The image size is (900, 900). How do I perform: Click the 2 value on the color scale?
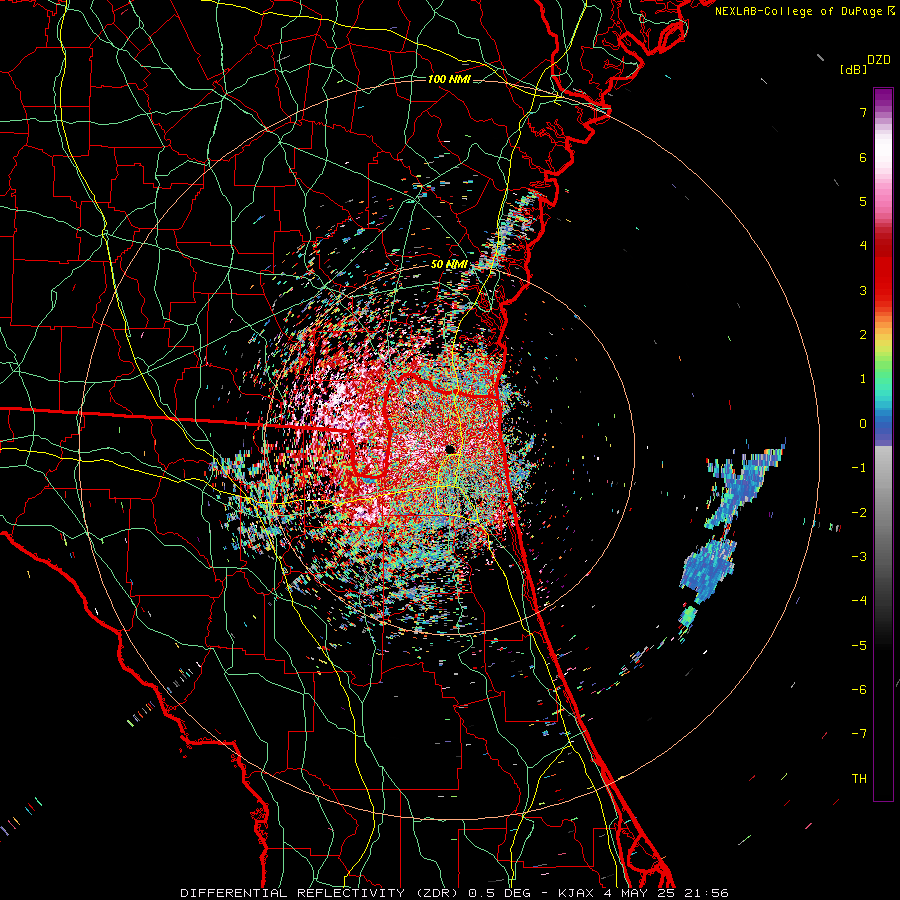(863, 335)
